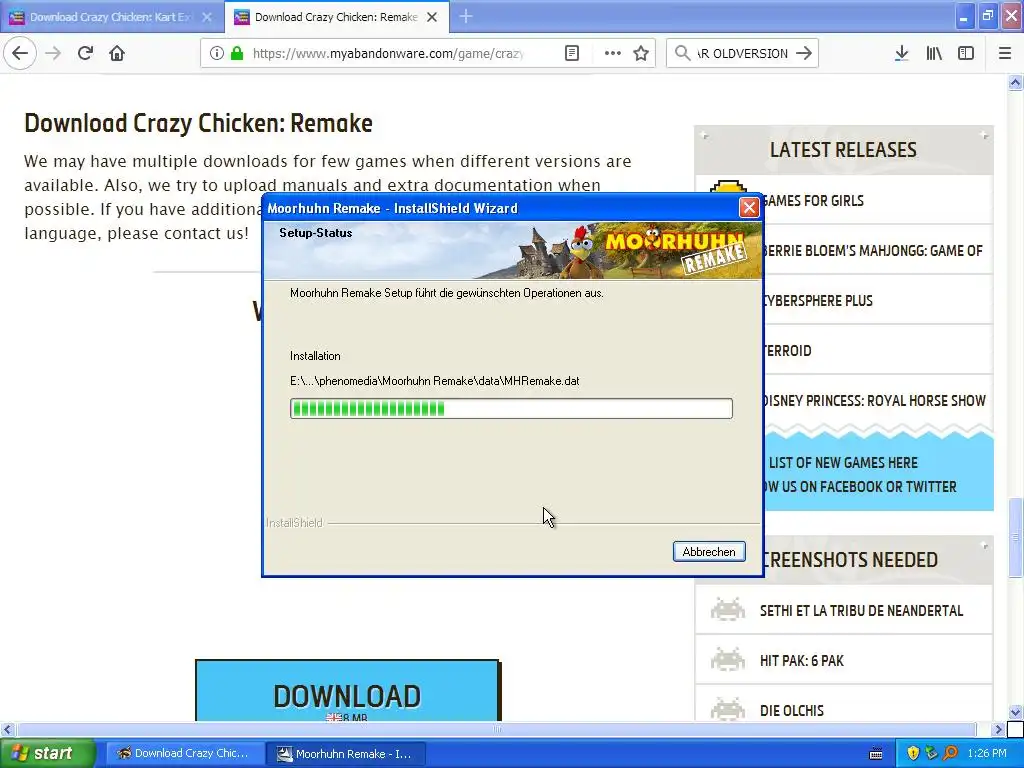Open the Firefox hamburger menu
1024x768 pixels.
[x=1005, y=53]
